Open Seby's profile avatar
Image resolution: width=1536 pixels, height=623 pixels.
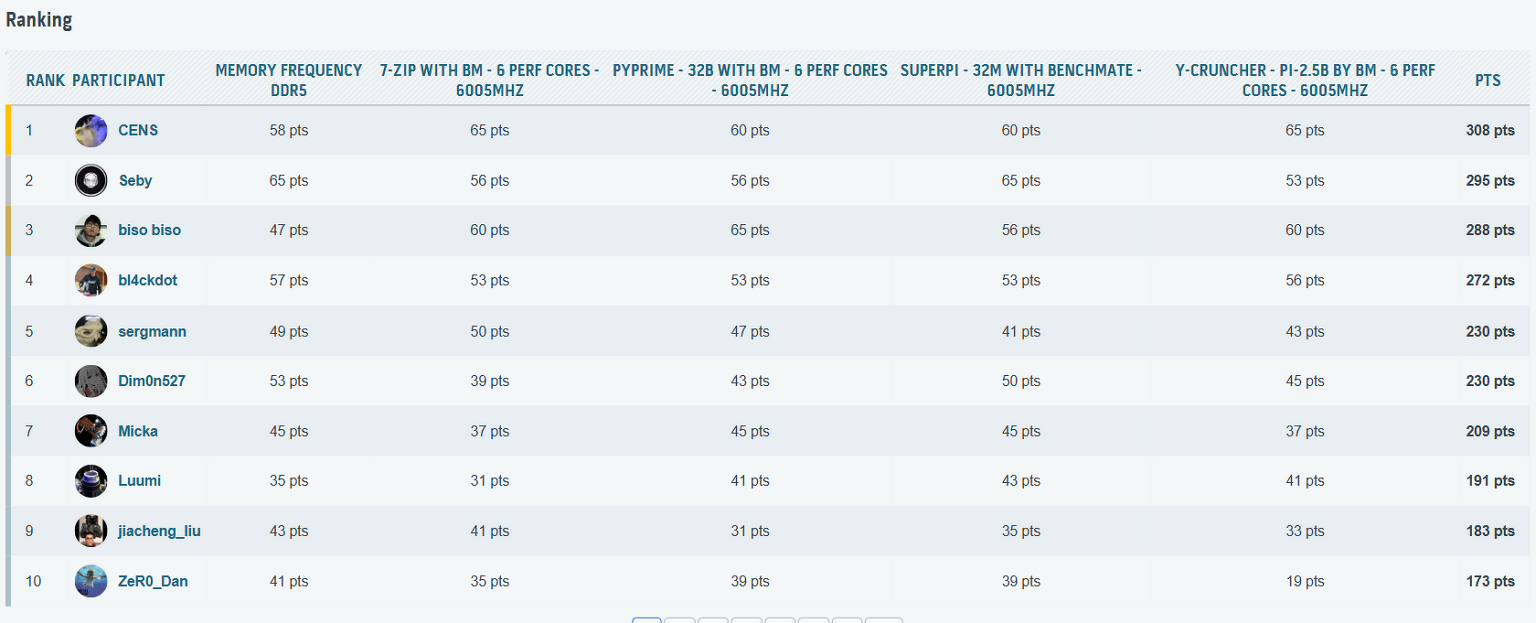click(x=91, y=181)
